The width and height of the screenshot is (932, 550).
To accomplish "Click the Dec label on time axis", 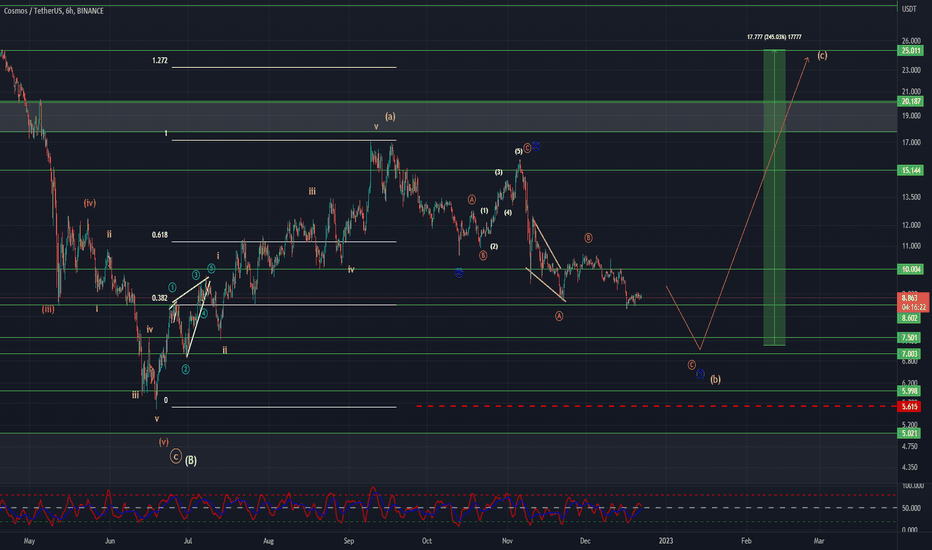I will [585, 541].
